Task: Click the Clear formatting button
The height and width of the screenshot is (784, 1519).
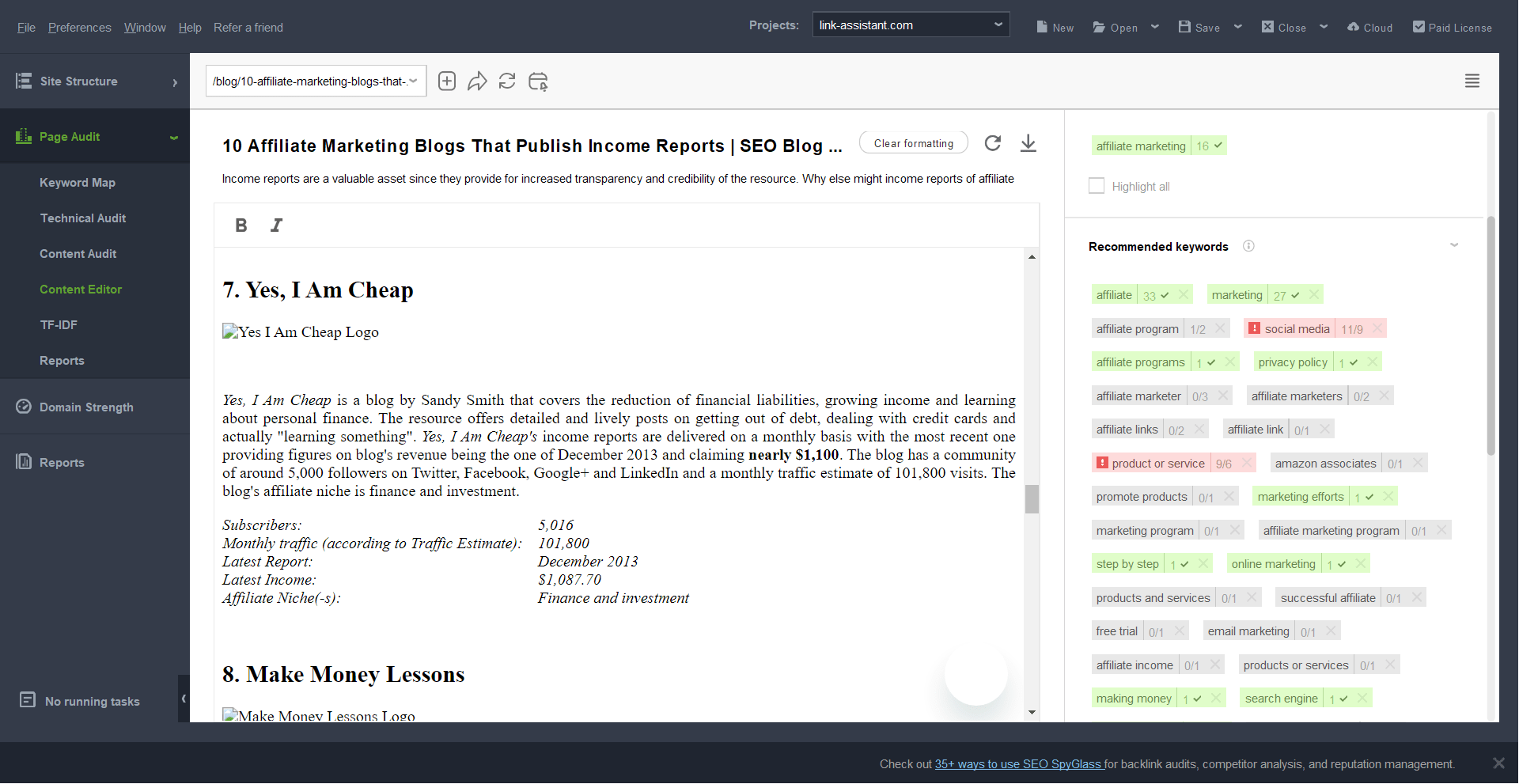Action: pyautogui.click(x=914, y=143)
